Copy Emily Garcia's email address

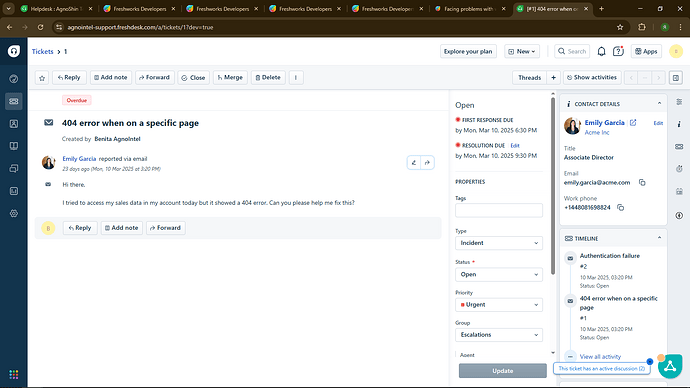pyautogui.click(x=642, y=182)
